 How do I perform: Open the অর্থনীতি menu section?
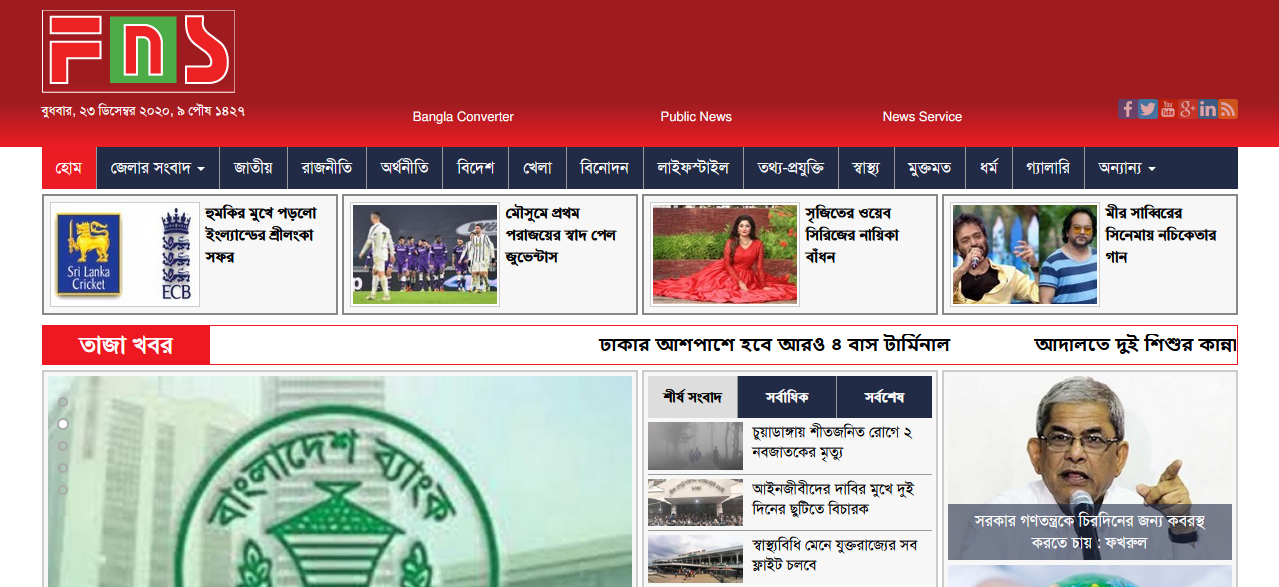coord(405,168)
